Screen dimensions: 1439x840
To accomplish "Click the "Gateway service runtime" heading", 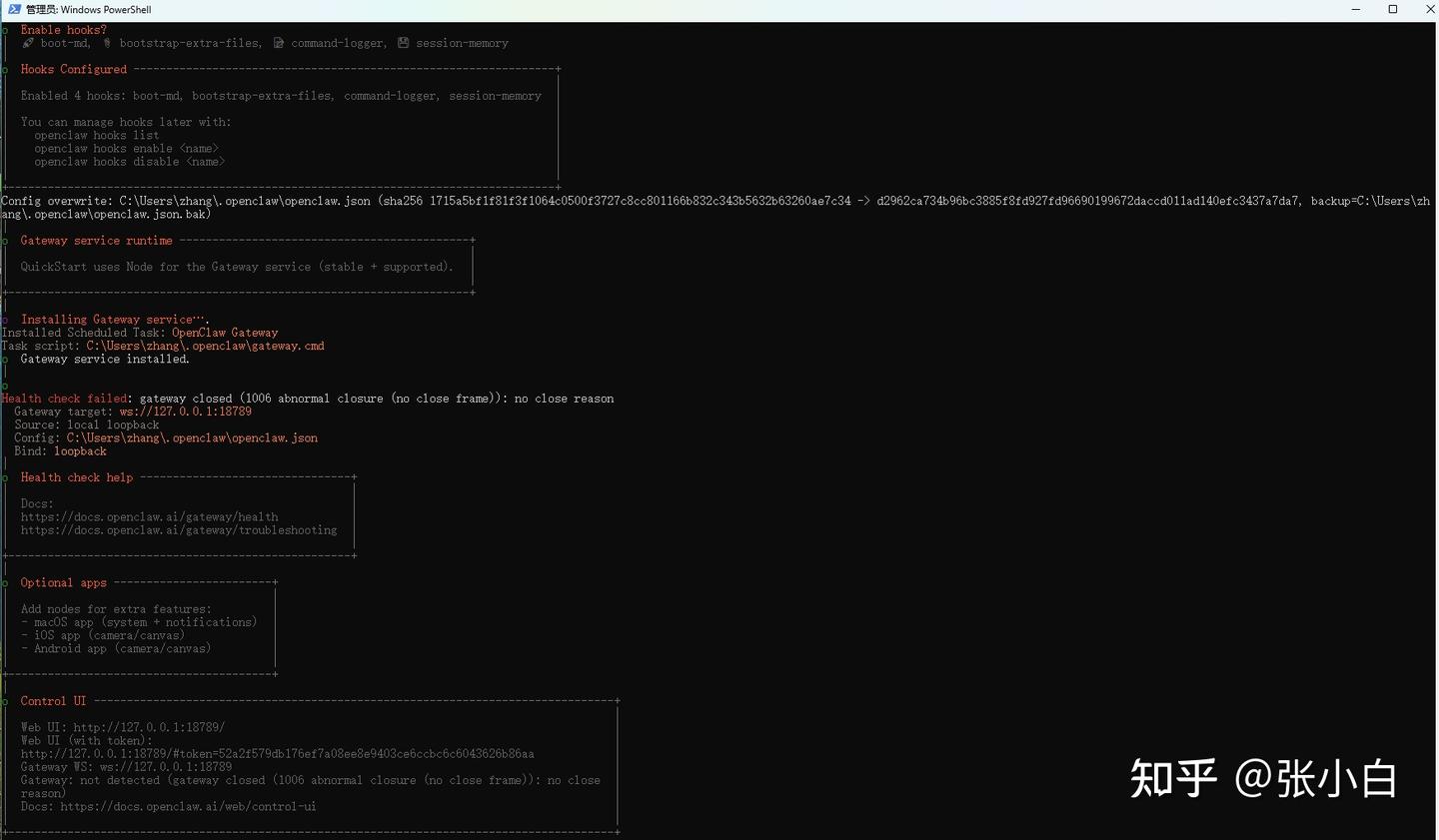I will pos(97,241).
